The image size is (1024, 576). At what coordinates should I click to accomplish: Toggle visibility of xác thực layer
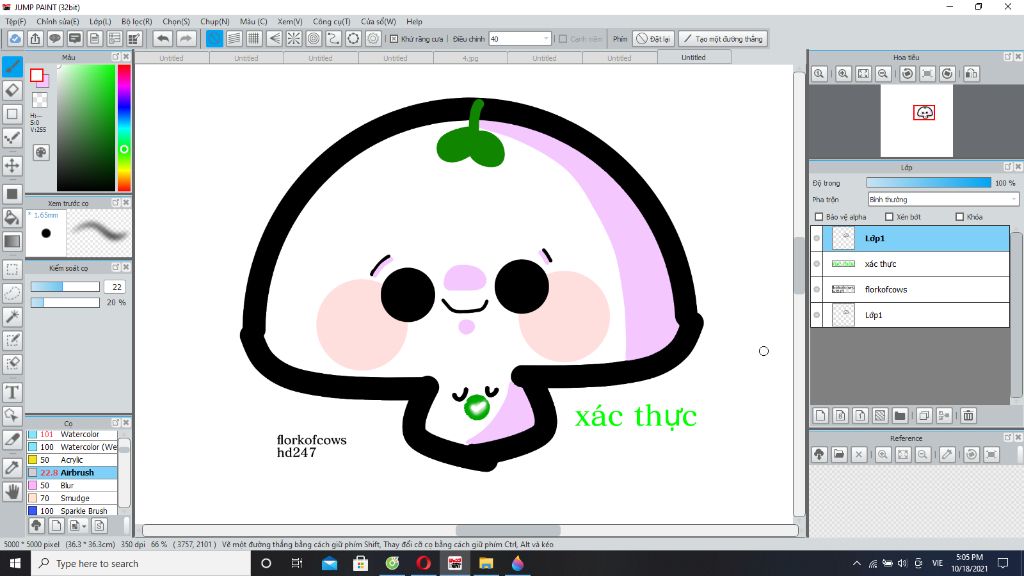coord(816,264)
